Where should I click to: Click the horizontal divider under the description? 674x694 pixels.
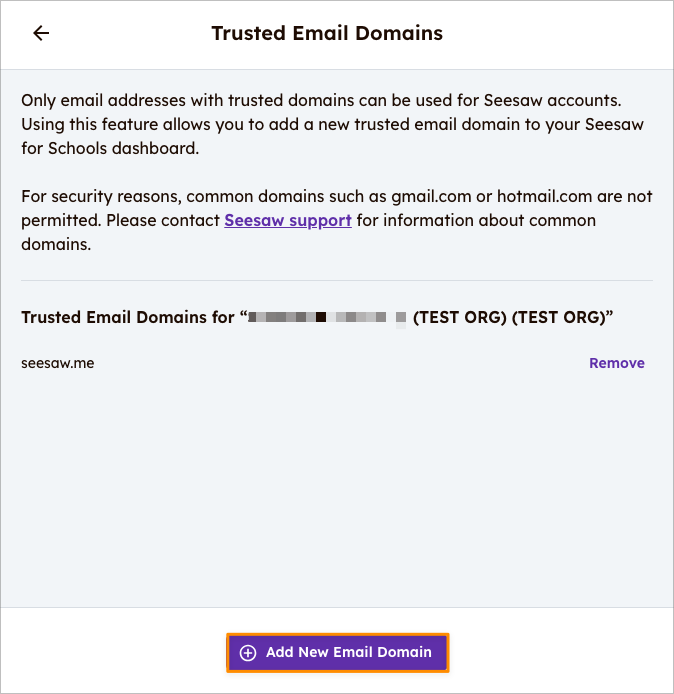337,280
